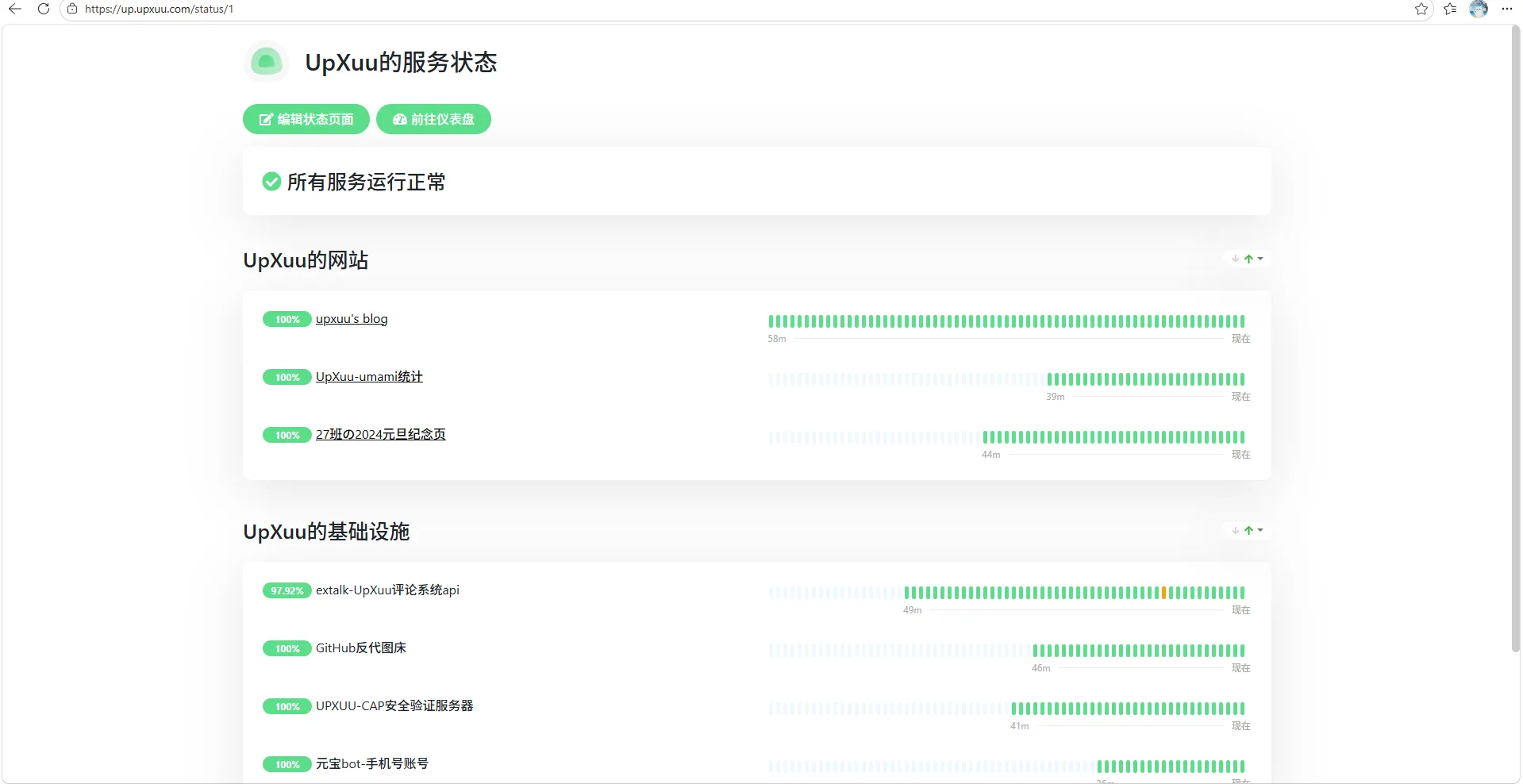1523x784 pixels.
Task: Open the browser profile avatar
Action: click(x=1479, y=9)
